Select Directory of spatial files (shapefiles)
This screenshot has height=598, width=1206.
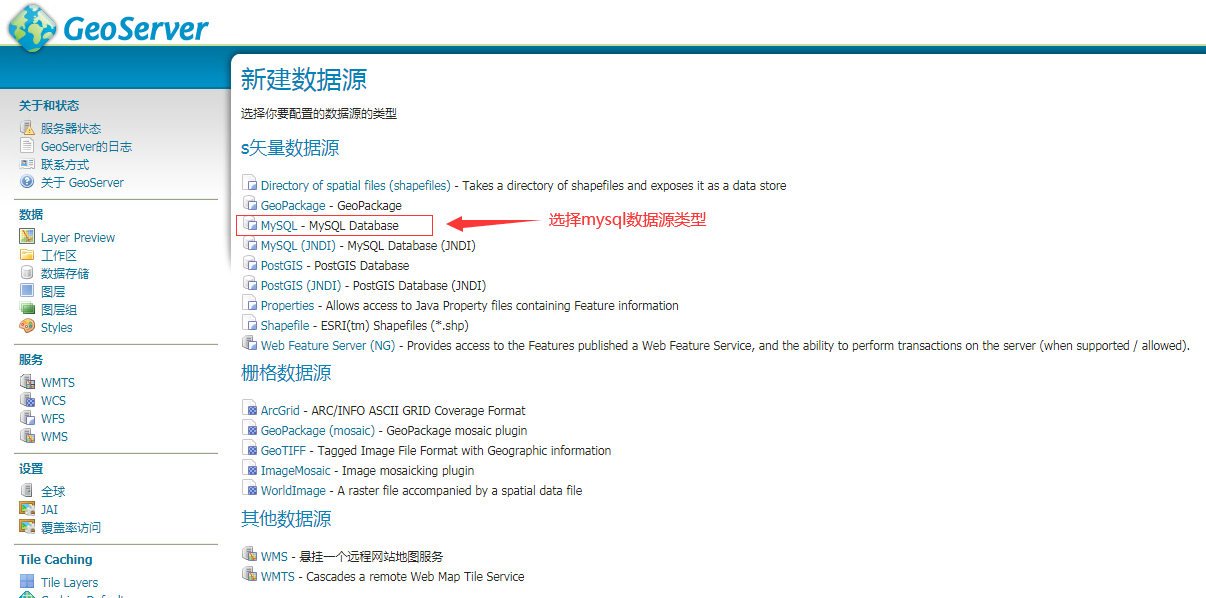356,185
